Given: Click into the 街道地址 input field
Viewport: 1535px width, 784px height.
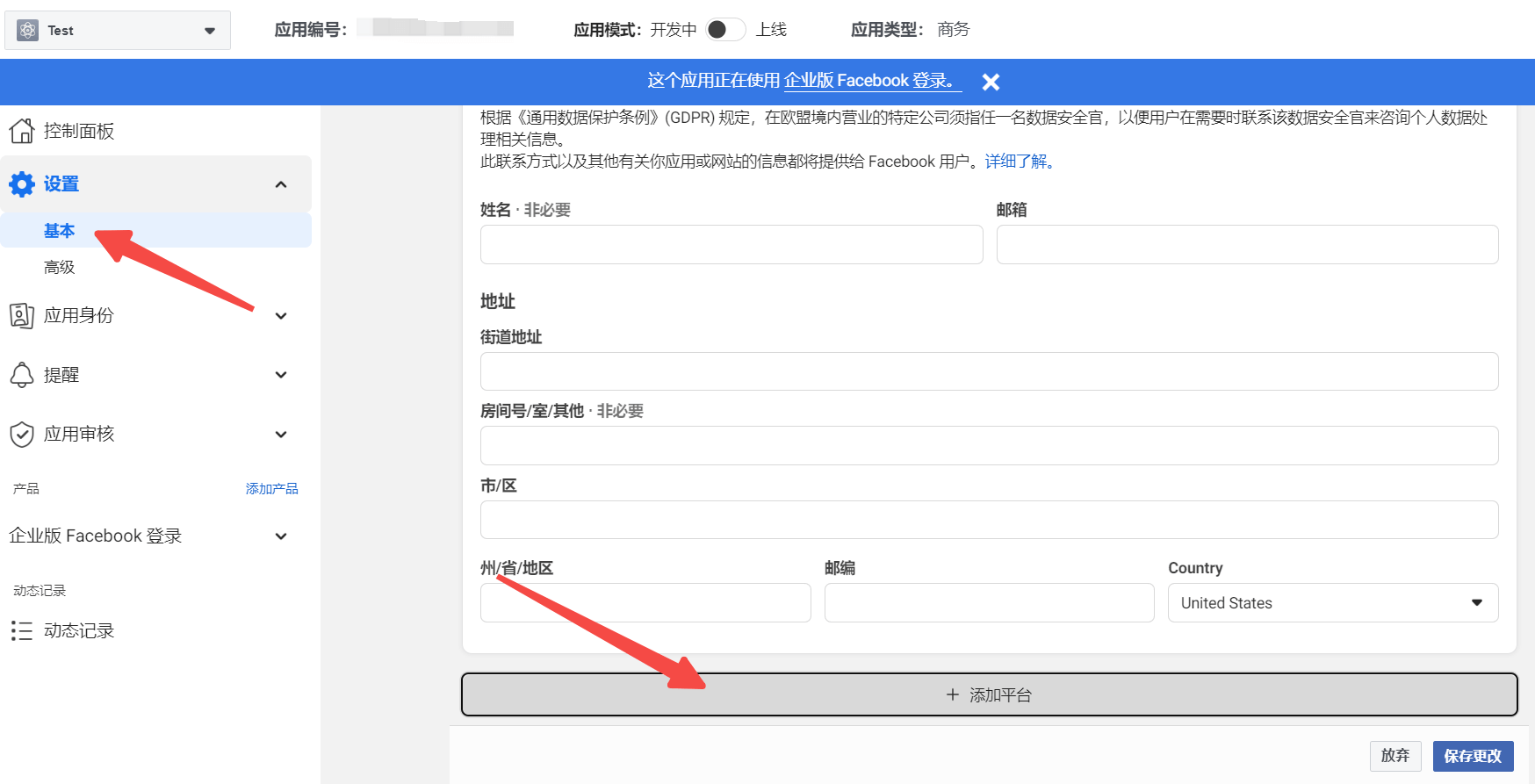Looking at the screenshot, I should point(989,371).
